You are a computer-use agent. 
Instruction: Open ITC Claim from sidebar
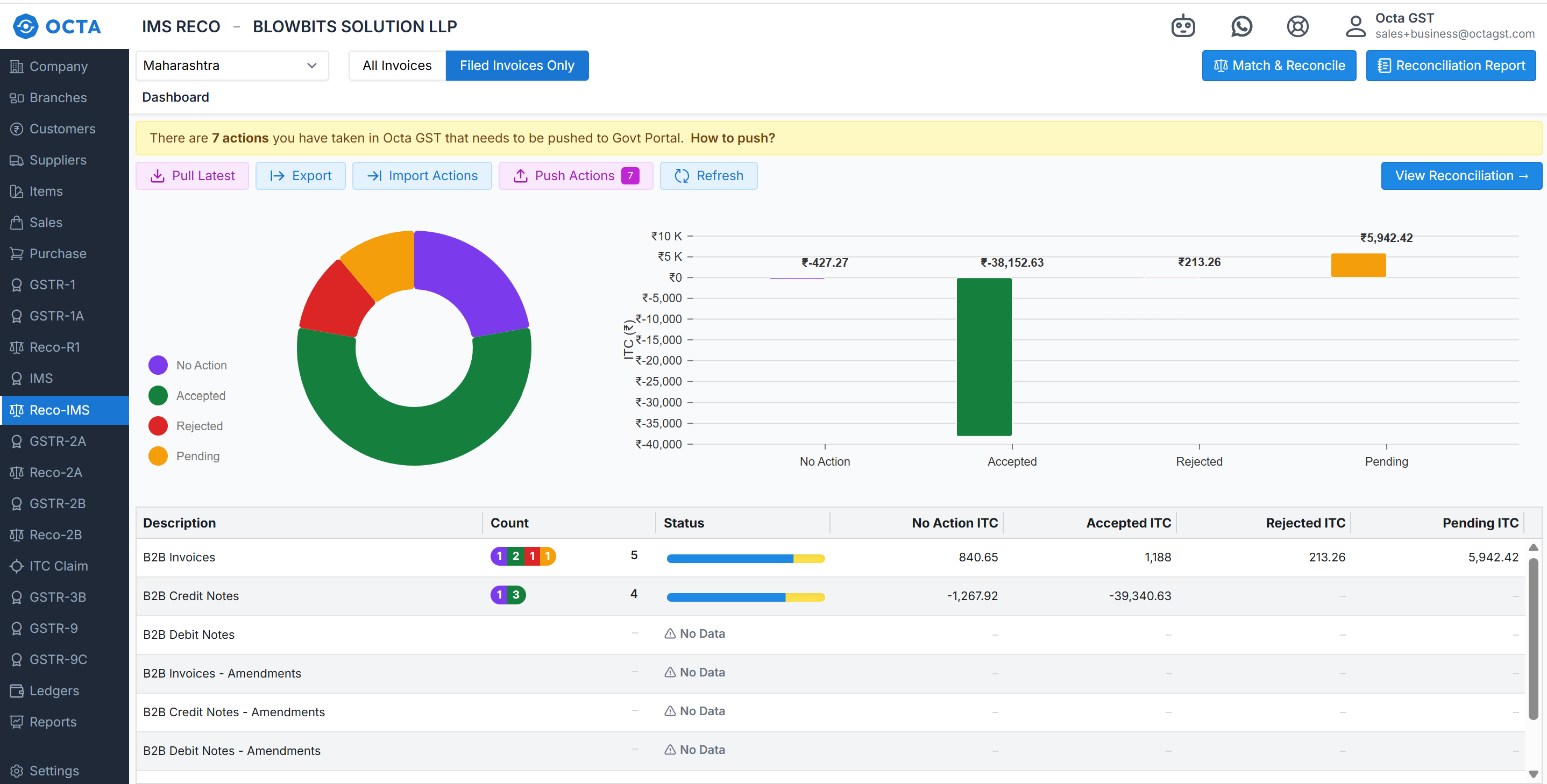pyautogui.click(x=58, y=566)
